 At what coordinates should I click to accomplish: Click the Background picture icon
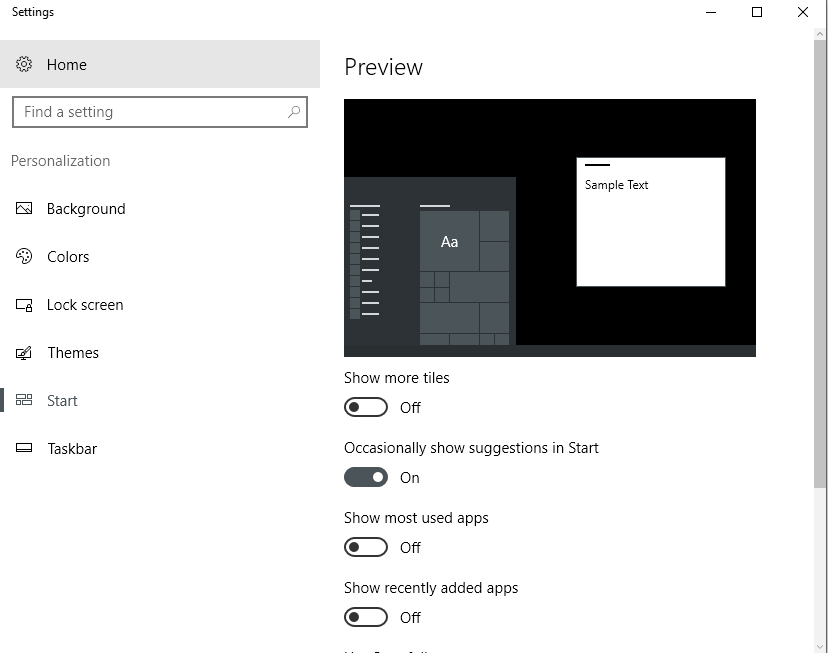point(24,209)
